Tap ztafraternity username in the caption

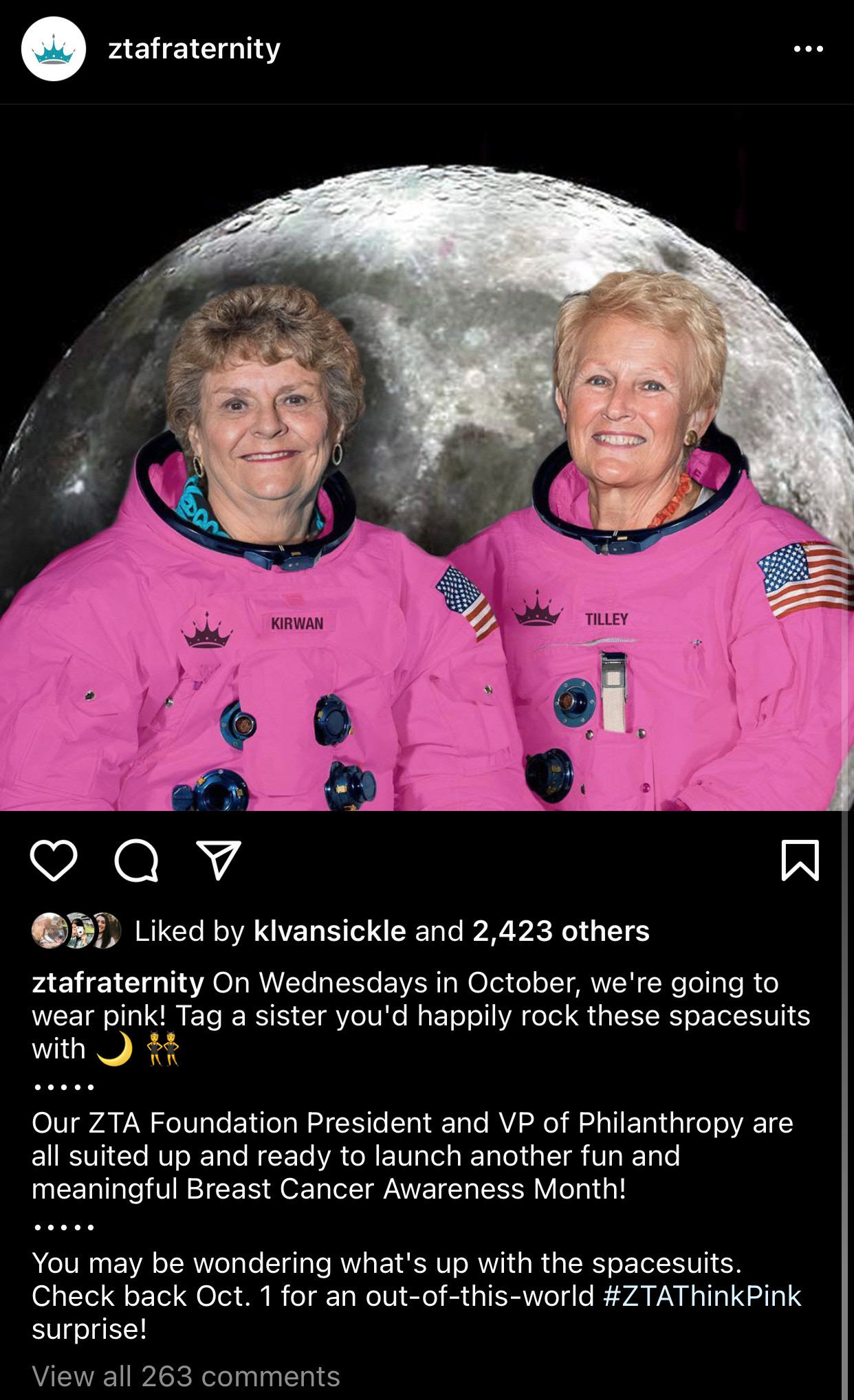click(118, 983)
